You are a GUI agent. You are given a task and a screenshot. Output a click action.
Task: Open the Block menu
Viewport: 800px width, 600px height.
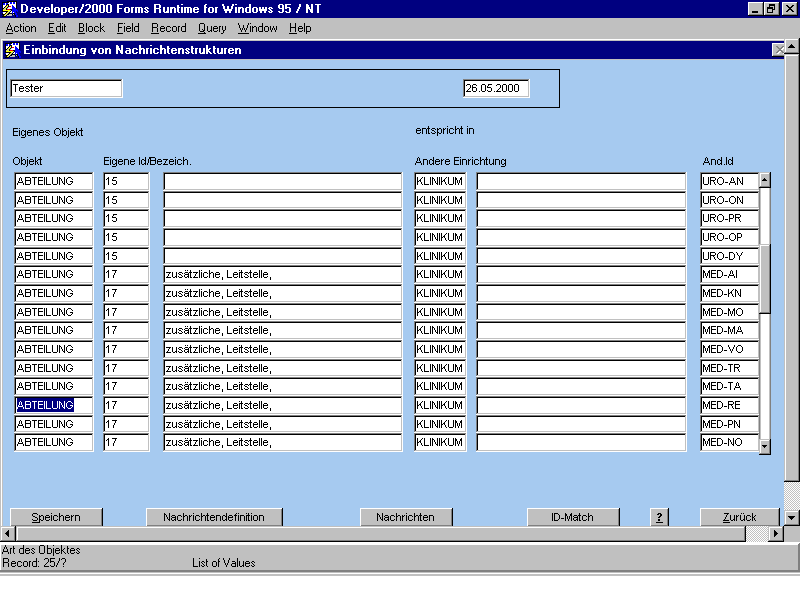click(91, 28)
